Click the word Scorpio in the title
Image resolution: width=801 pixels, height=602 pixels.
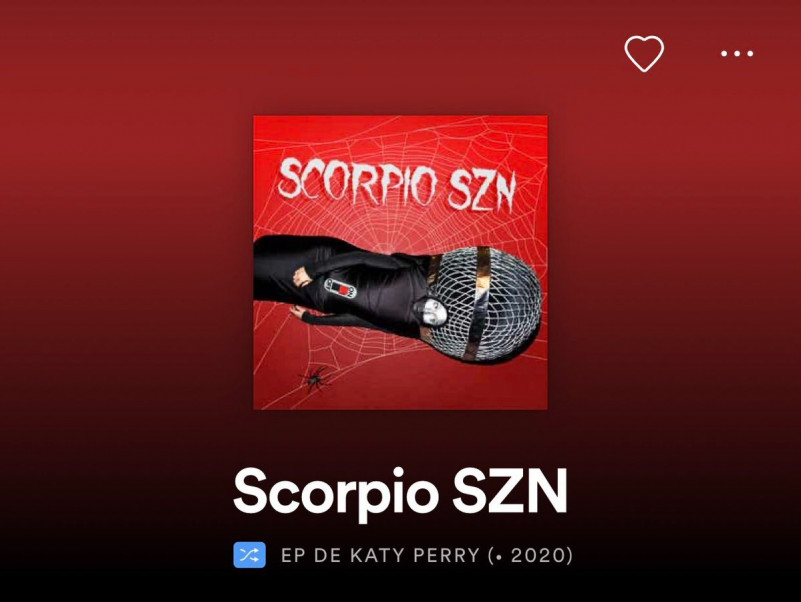coord(336,494)
